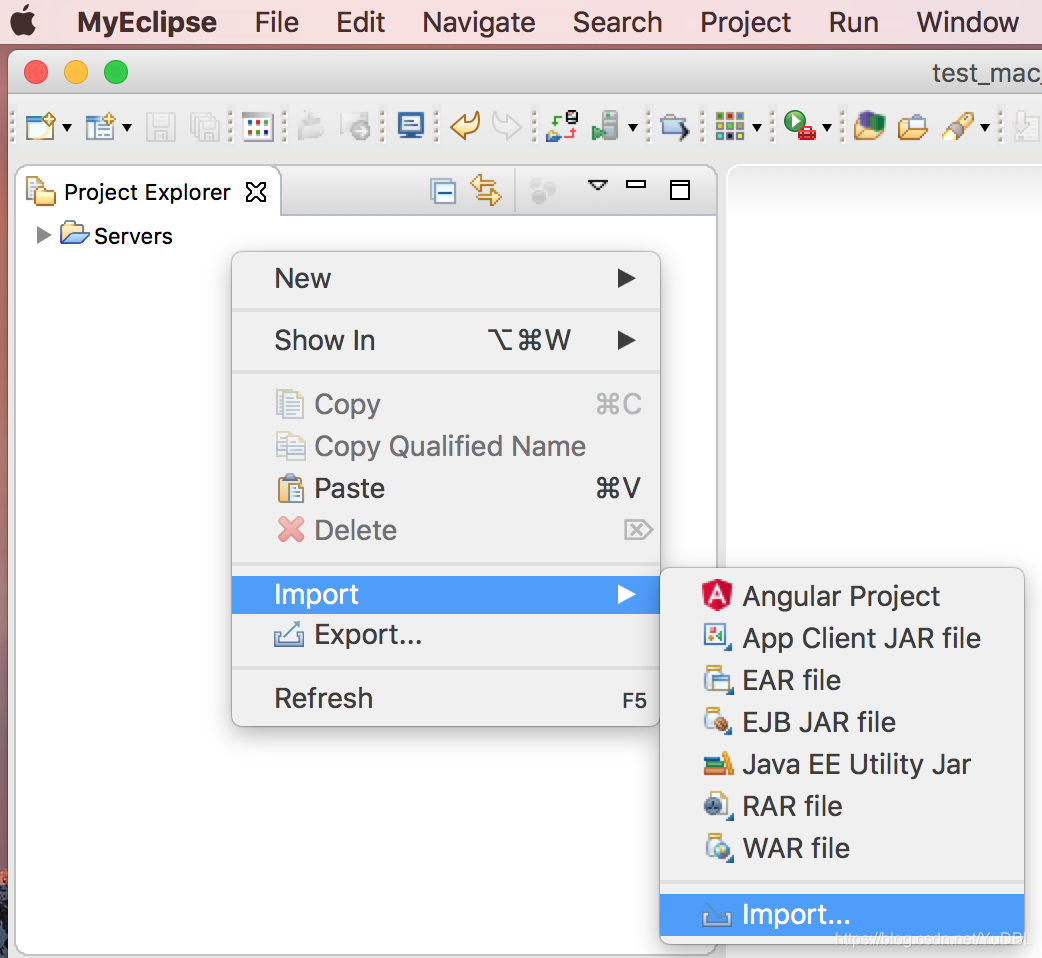Open the Apple menu
This screenshot has height=958, width=1042.
24,21
